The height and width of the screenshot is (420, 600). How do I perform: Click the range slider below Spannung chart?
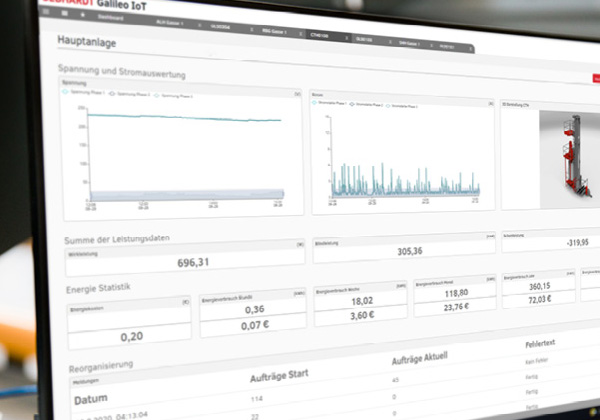pyautogui.click(x=180, y=191)
